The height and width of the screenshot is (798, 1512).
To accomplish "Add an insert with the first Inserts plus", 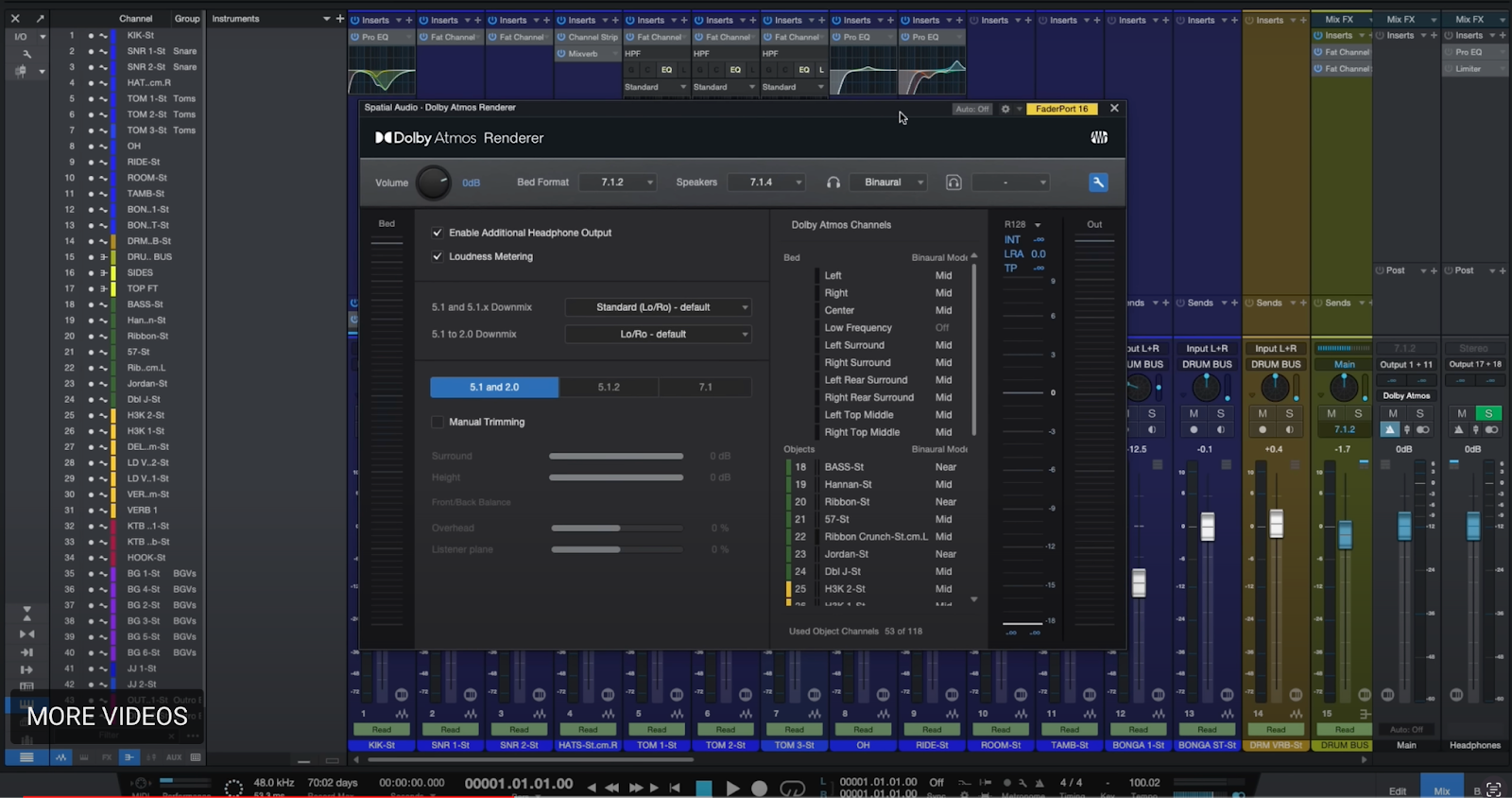I will coord(408,20).
